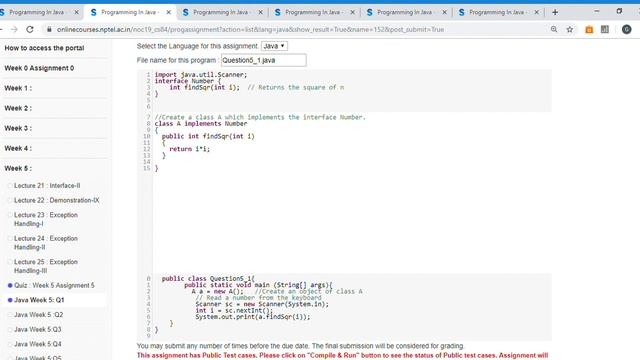Open the Java language dropdown
Viewport: 640px width, 360px height.
coord(274,46)
